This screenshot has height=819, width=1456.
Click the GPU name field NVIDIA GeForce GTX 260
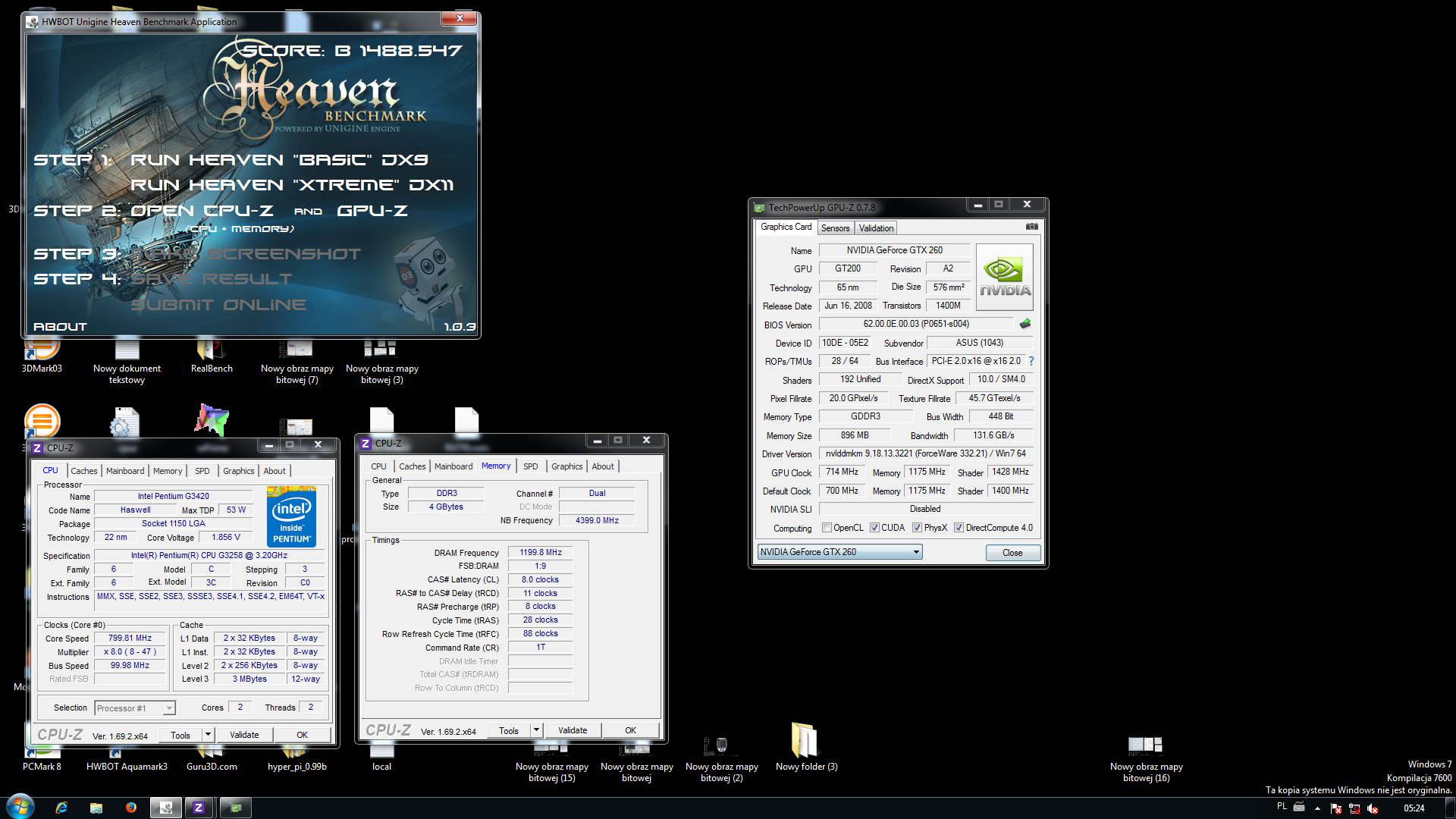(x=894, y=250)
